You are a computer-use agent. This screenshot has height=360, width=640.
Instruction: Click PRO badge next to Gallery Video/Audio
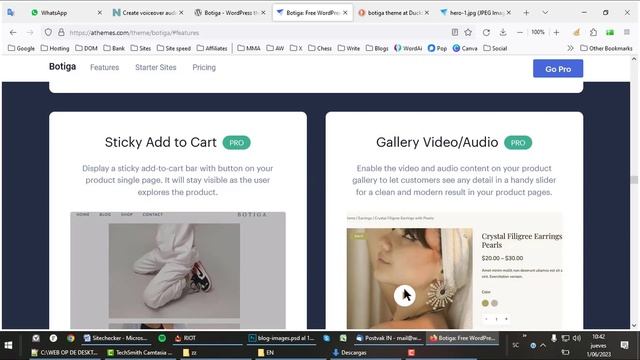[518, 143]
